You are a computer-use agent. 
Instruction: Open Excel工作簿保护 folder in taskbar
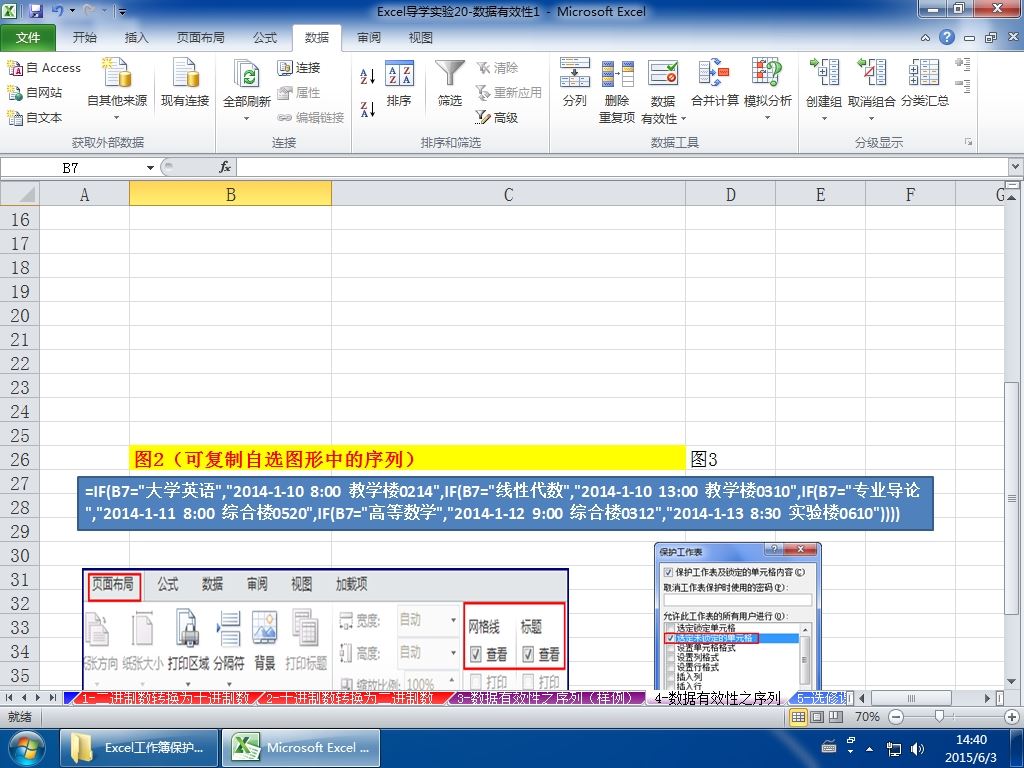tap(139, 748)
